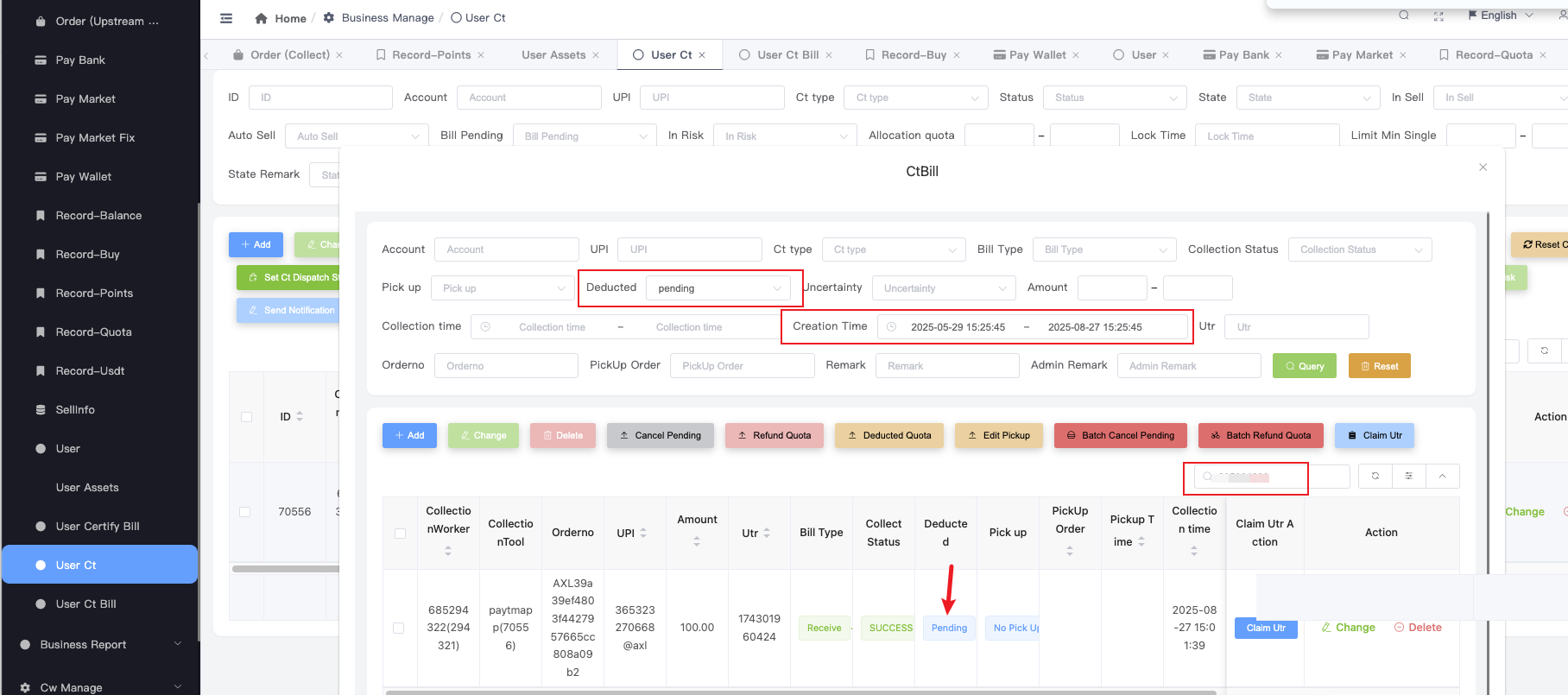Click the search icon in the top bar
This screenshot has width=1568, height=695.
click(1404, 16)
